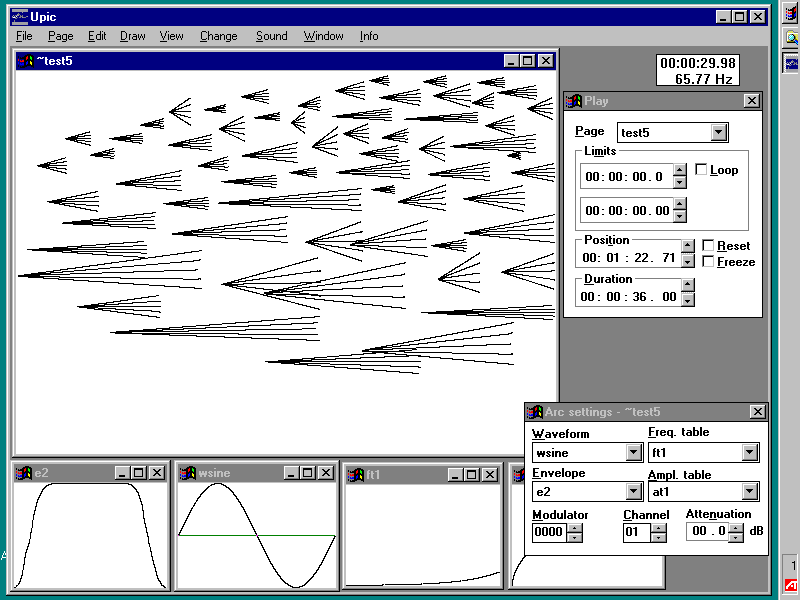Decrease the Modulator value
This screenshot has height=600, width=800.
[x=574, y=537]
